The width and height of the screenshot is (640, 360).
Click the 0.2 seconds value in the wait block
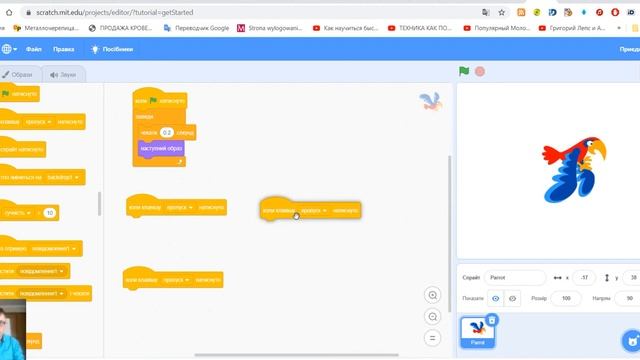(x=167, y=133)
